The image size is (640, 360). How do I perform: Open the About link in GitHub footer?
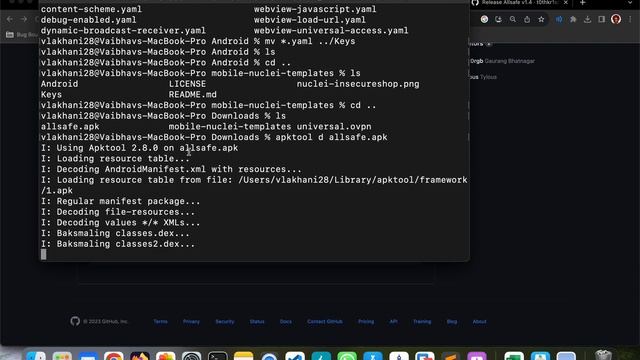479,322
